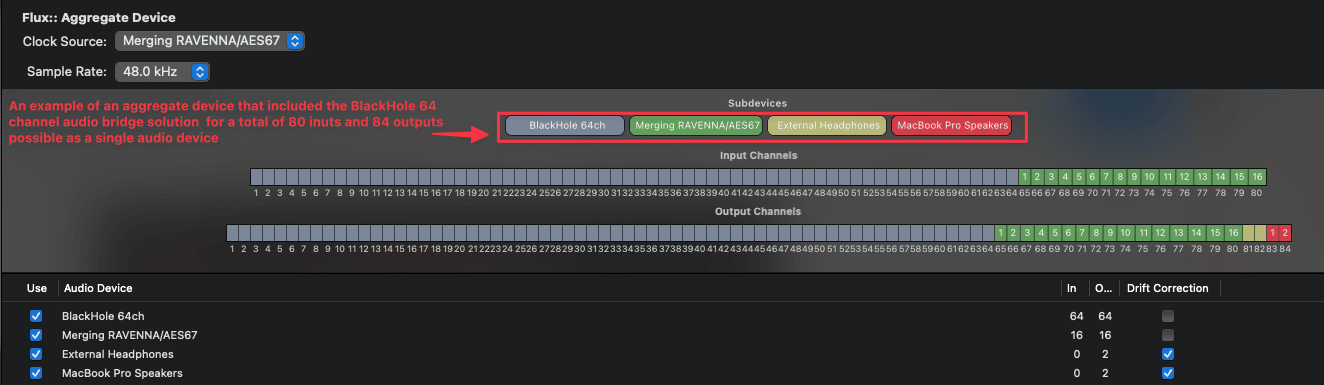Click red output channel block labeled 2
Viewport: 1324px width, 385px height.
pos(1286,233)
